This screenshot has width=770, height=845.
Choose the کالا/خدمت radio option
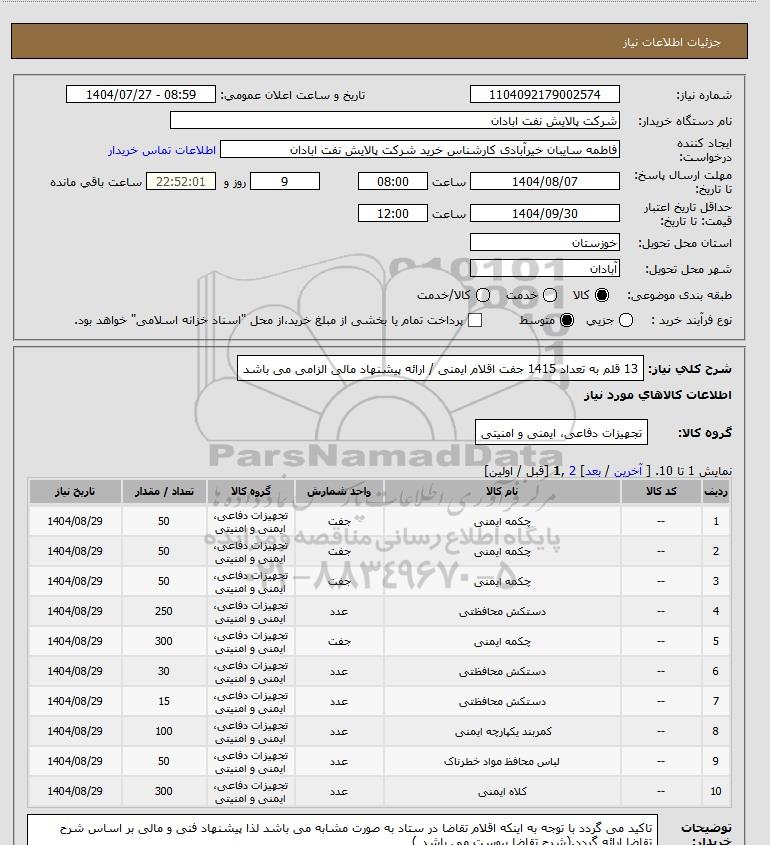coord(483,295)
